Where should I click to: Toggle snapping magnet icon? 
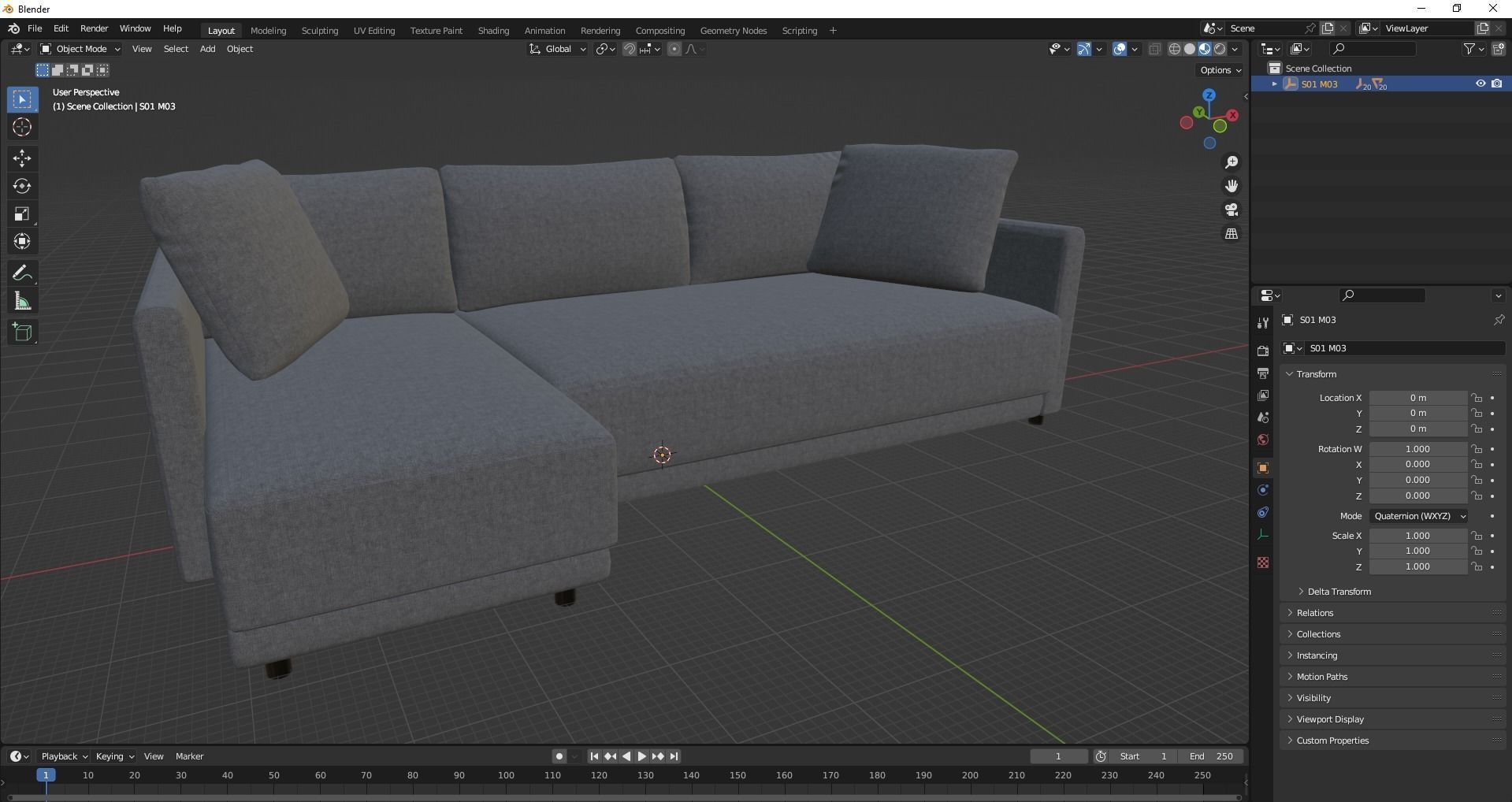point(630,49)
